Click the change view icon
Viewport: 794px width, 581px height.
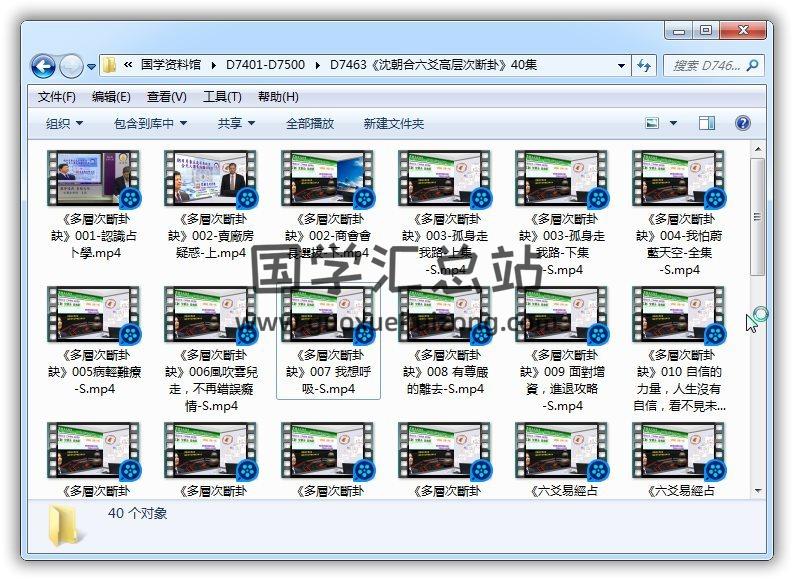click(653, 123)
